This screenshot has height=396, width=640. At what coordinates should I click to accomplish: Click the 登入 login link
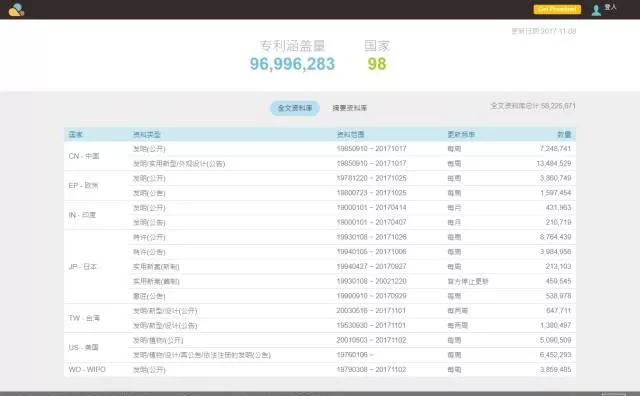coord(610,7)
